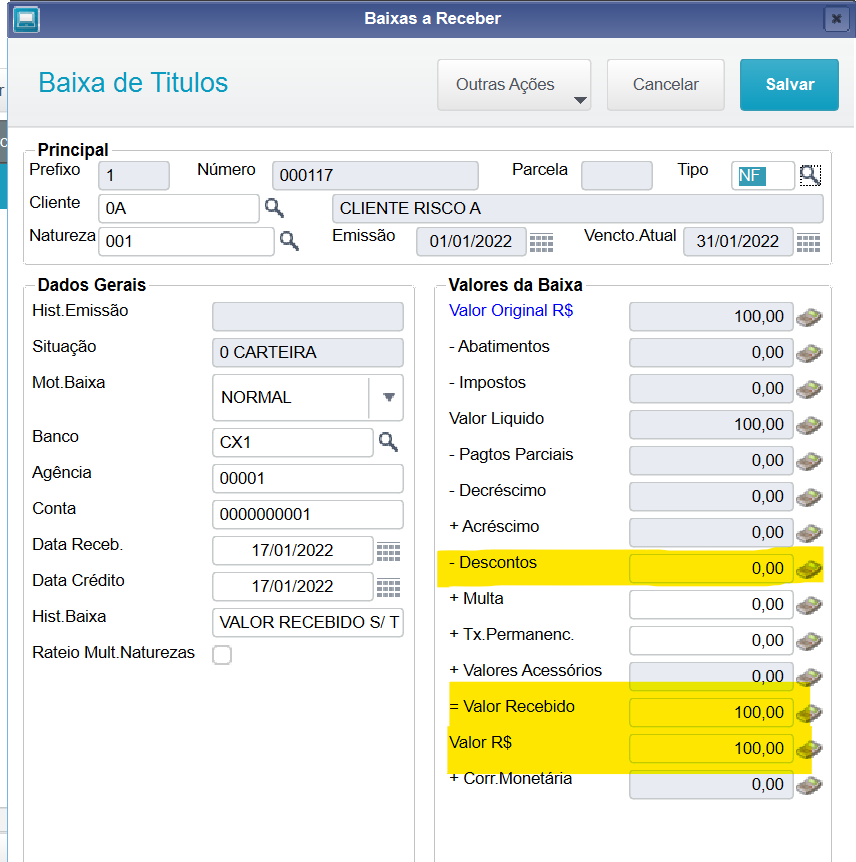Click money icon beside Multa
Screen dimensions: 856x862
click(x=809, y=605)
